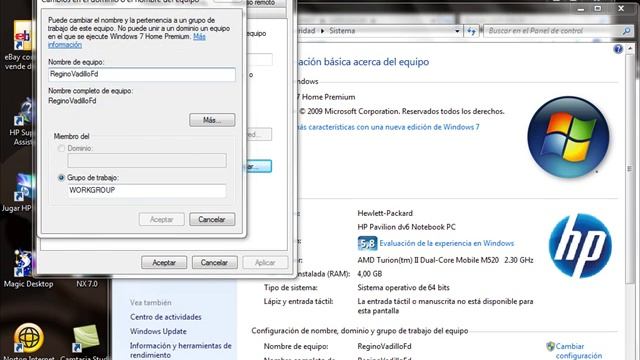This screenshot has height=360, width=640.
Task: Open link about new Windows 7 edition features
Action: [x=388, y=127]
